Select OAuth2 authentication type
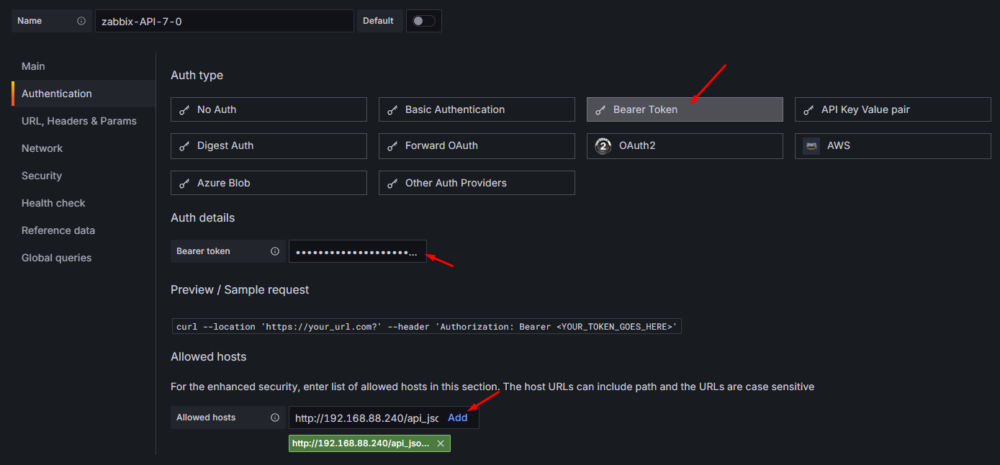1000x465 pixels. (684, 146)
